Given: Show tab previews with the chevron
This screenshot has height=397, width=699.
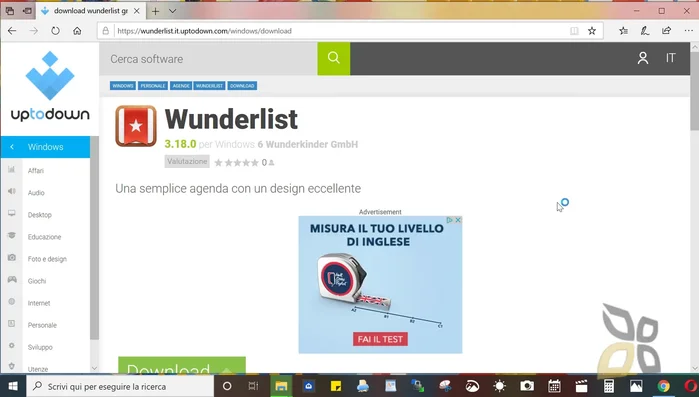Looking at the screenshot, I should 173,11.
